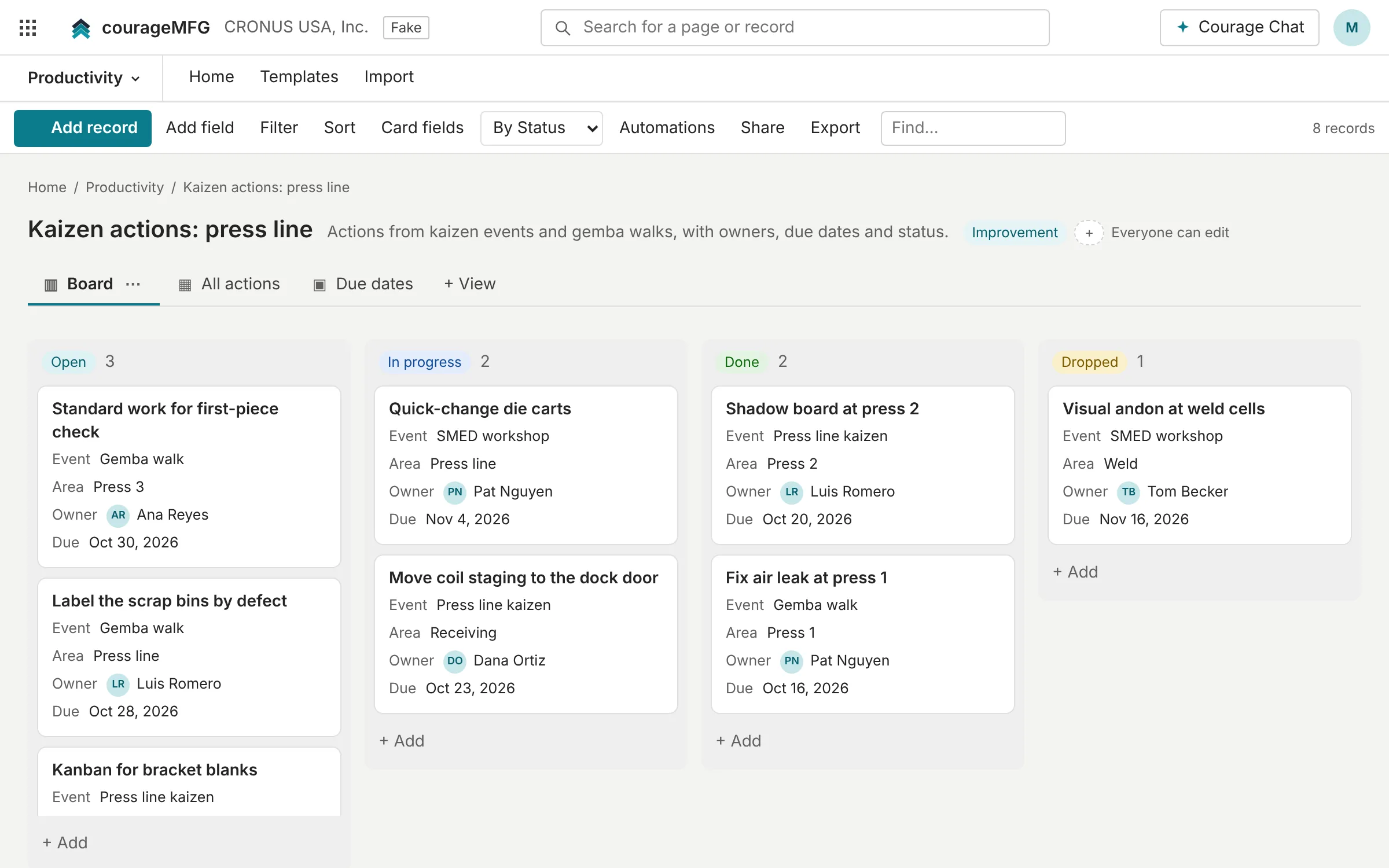Open the Templates menu item
This screenshot has height=868, width=1389.
pos(299,77)
